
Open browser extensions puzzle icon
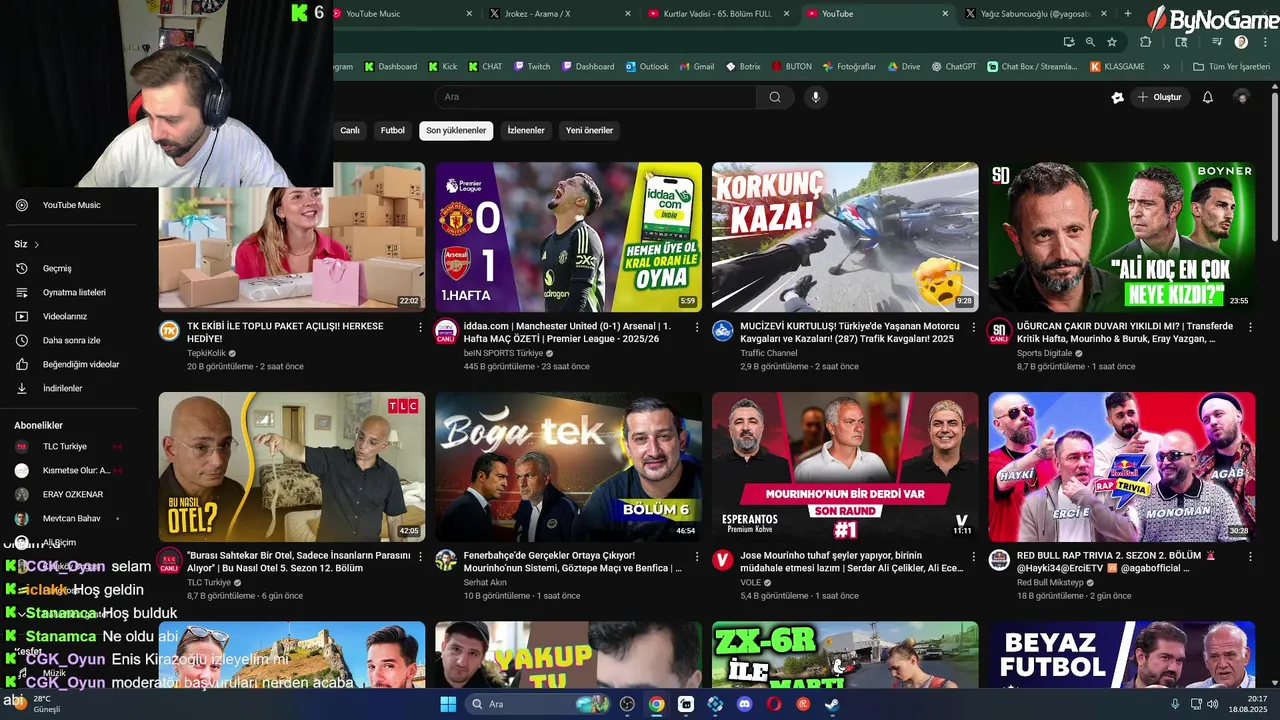pos(1146,42)
